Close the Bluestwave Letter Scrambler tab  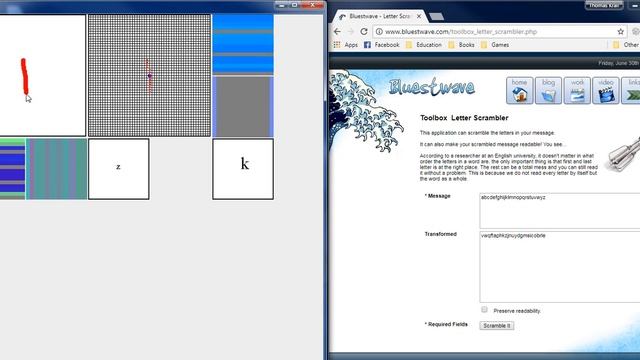click(x=419, y=16)
